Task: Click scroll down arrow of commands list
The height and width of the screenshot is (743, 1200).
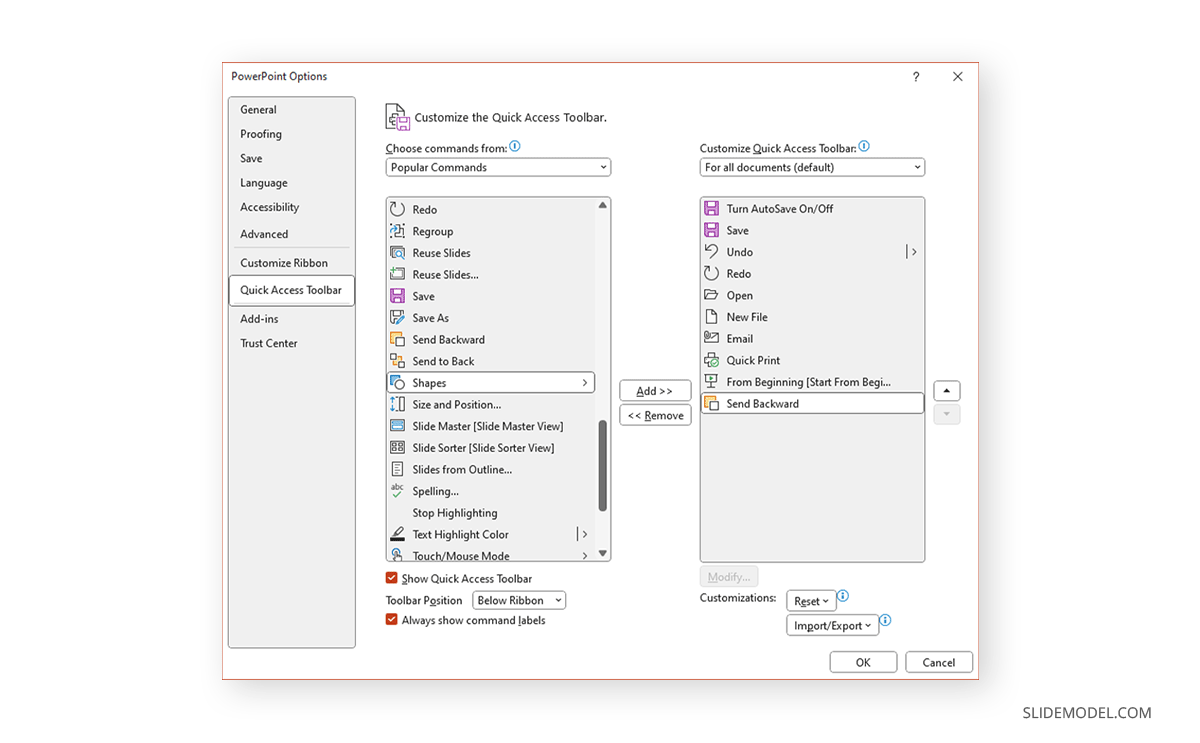Action: 603,553
